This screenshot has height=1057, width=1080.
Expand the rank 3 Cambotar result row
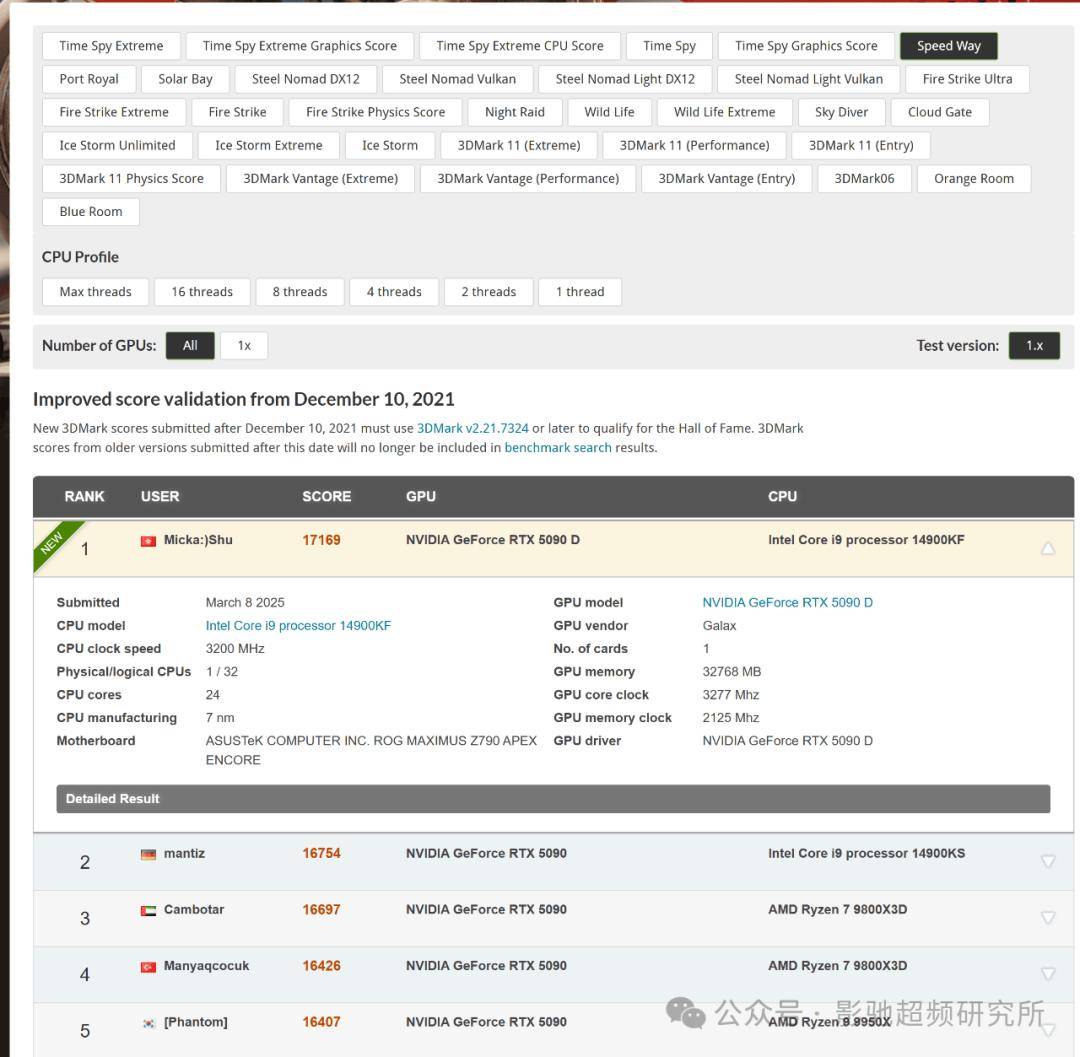coord(1048,917)
